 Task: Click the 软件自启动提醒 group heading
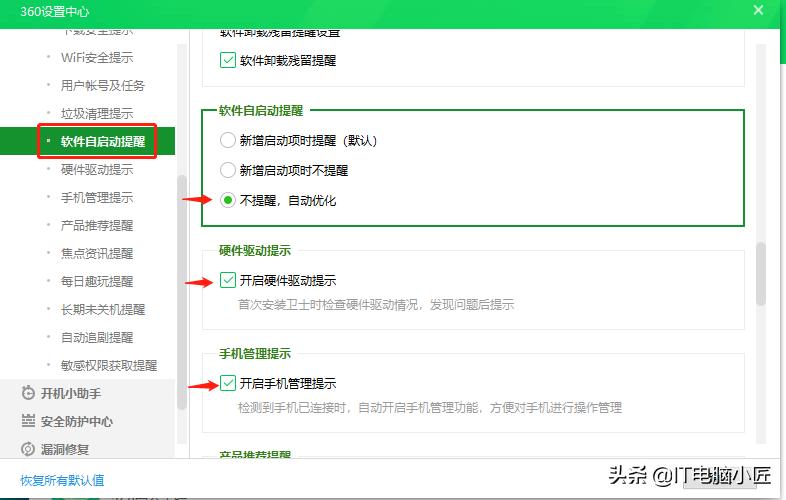point(261,110)
